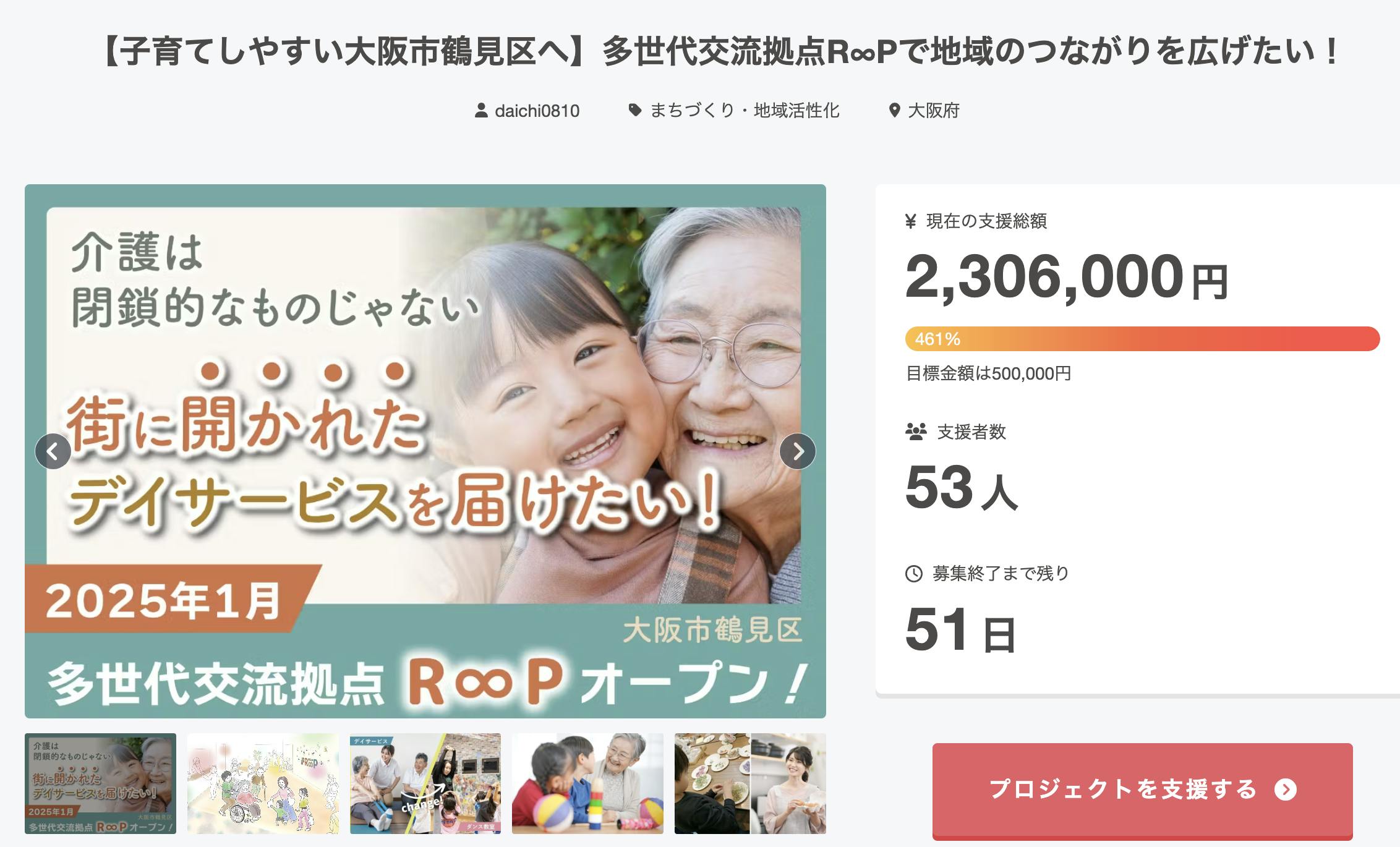Select the first thumbnail with grandmother and child

(x=100, y=783)
